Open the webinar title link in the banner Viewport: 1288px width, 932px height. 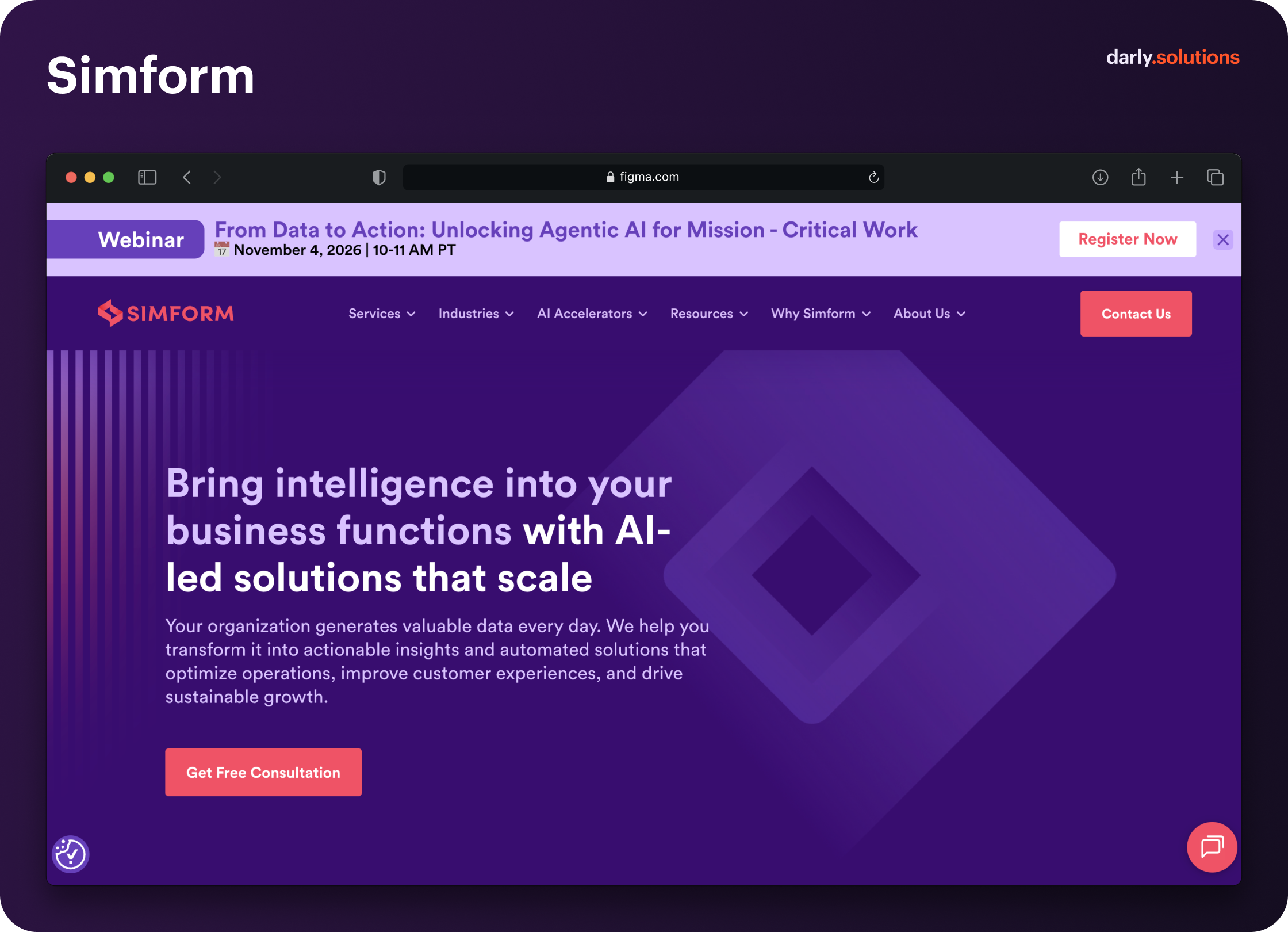[x=566, y=230]
